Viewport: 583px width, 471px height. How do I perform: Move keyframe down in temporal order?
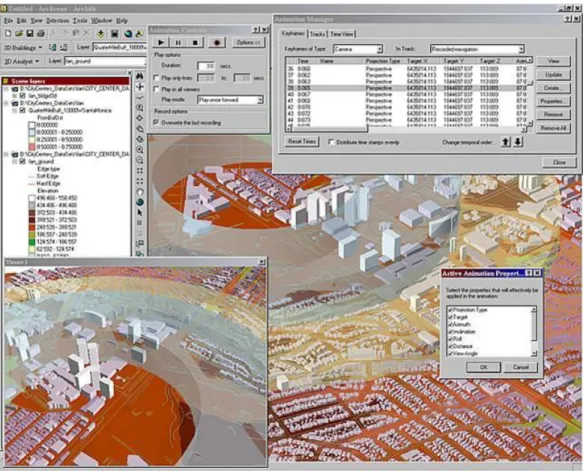[x=518, y=142]
